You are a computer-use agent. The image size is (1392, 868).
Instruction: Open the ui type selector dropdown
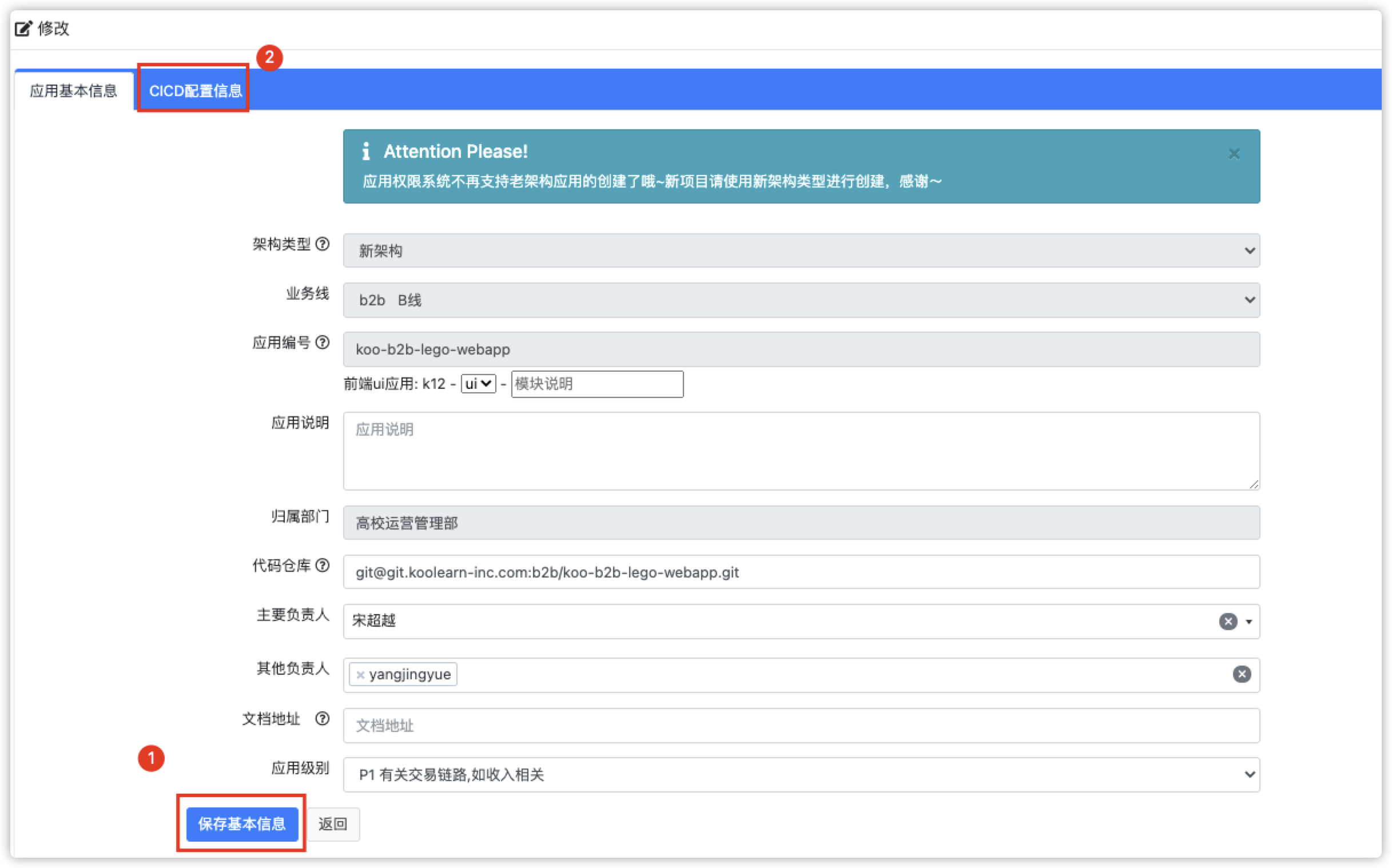click(x=478, y=384)
